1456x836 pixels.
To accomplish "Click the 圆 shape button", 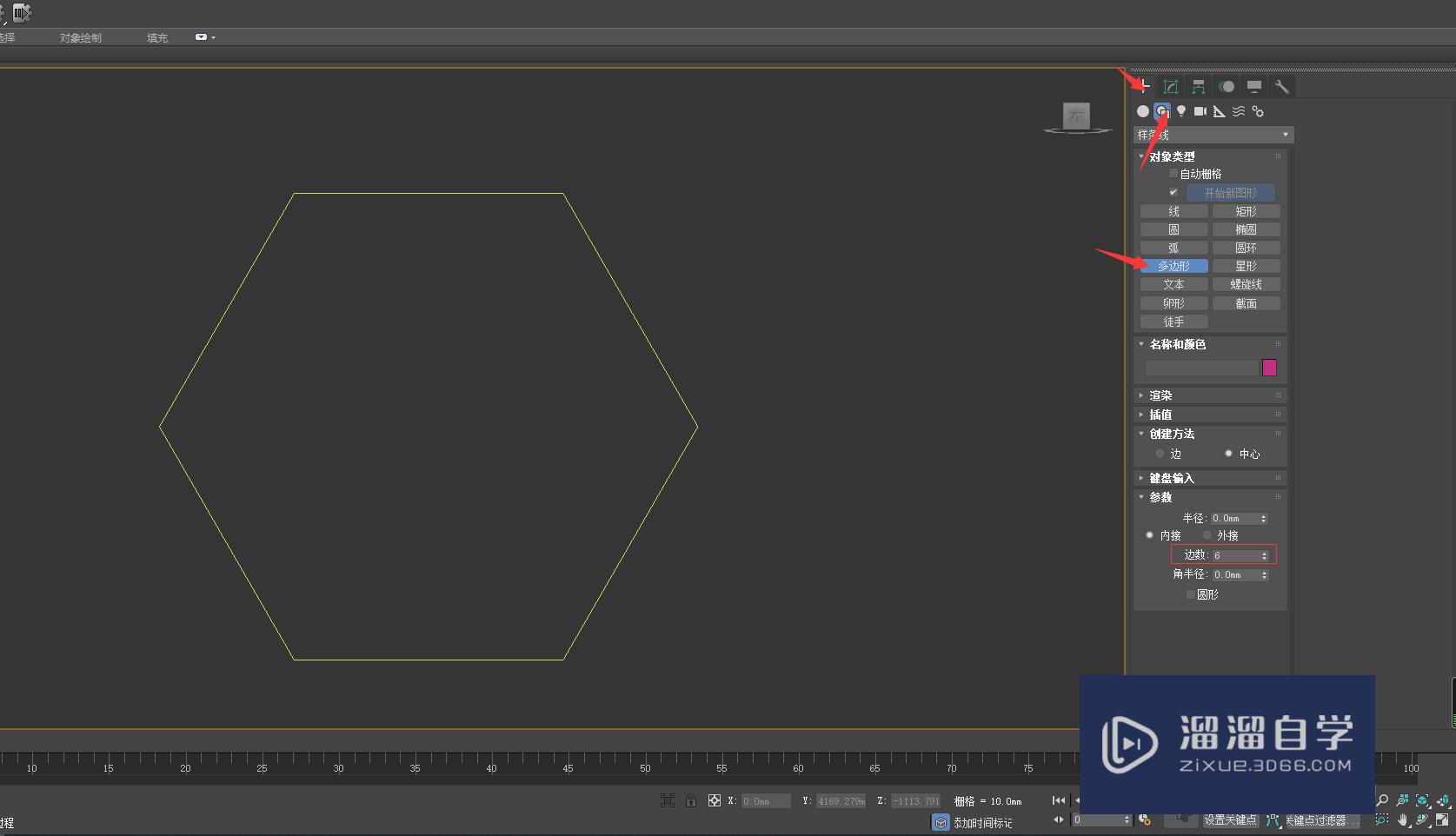I will pos(1173,229).
